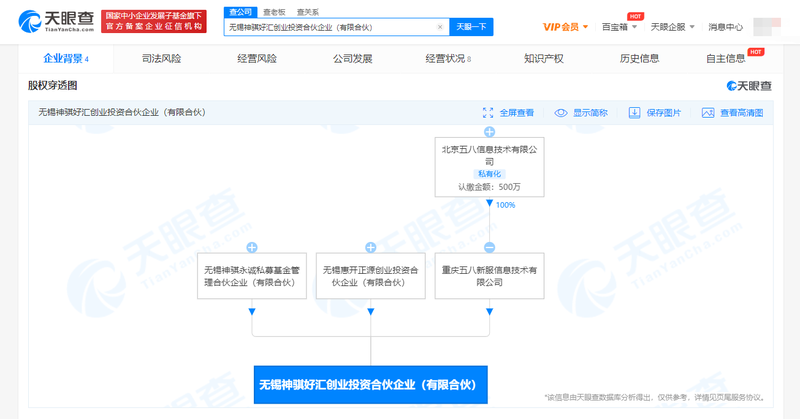Click the blurred user avatar
The width and height of the screenshot is (800, 419).
pos(767,27)
